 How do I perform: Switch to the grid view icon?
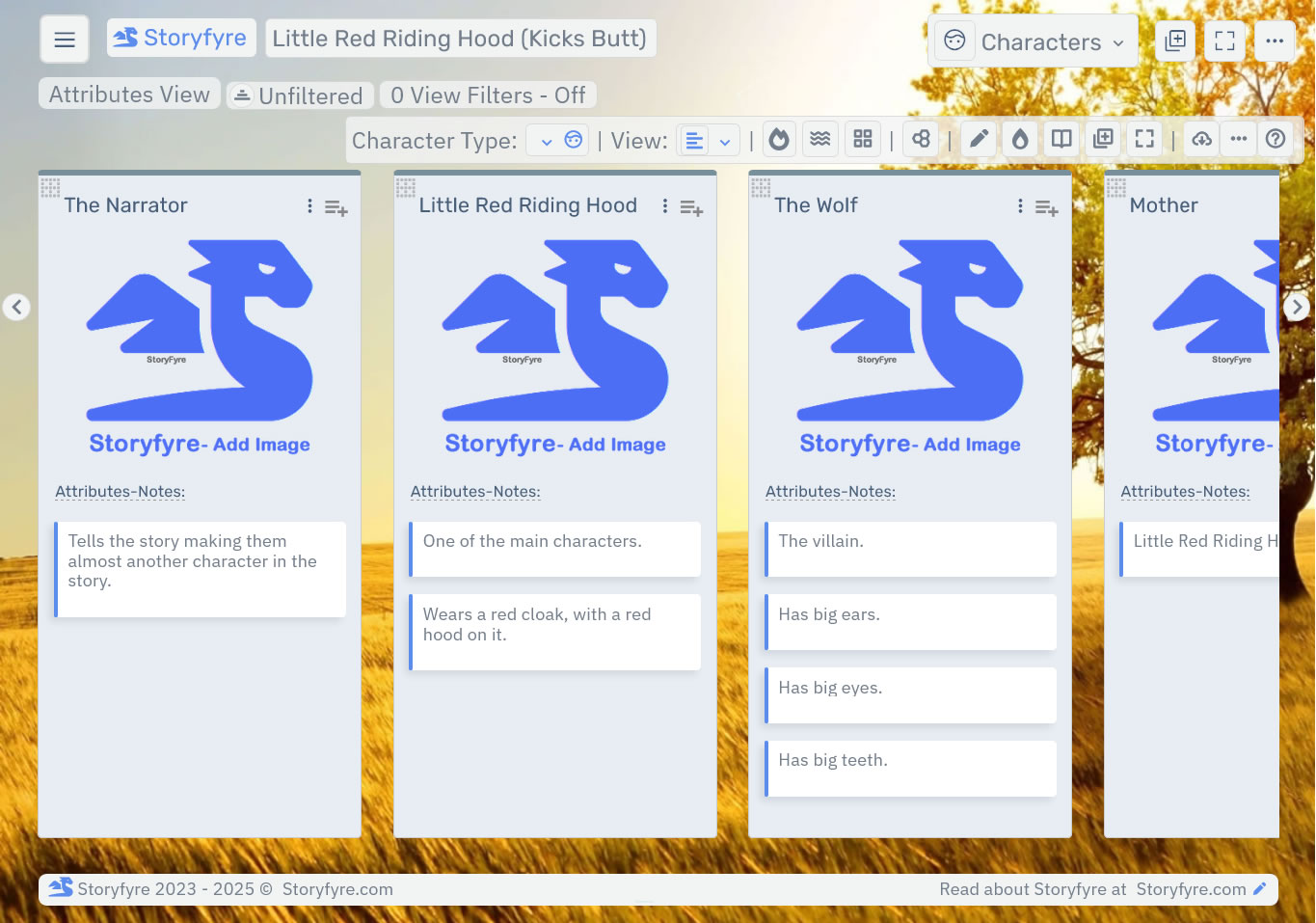862,138
